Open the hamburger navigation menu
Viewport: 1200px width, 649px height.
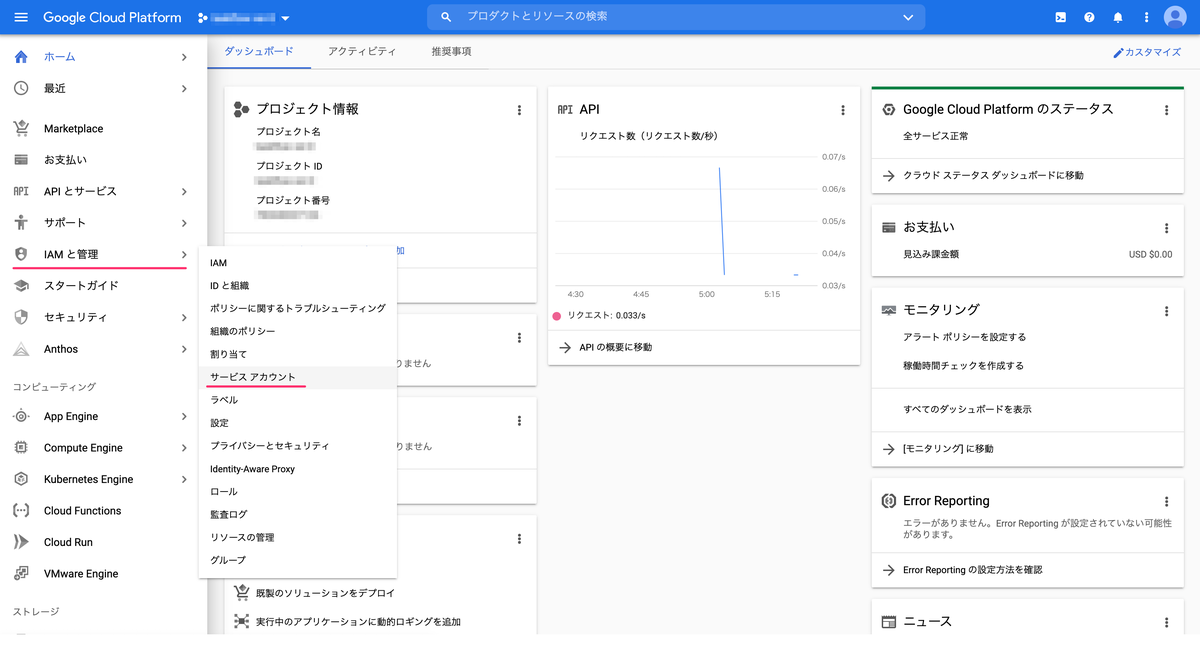pyautogui.click(x=21, y=17)
